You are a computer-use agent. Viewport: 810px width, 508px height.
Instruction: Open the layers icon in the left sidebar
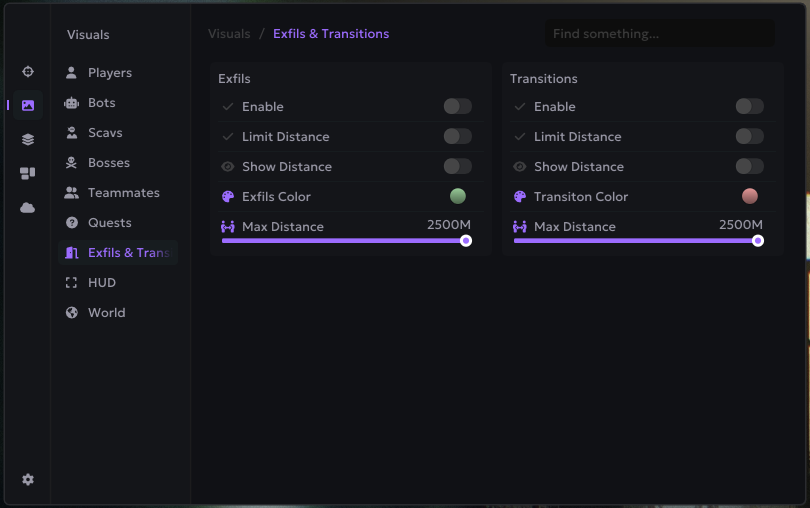tap(28, 139)
